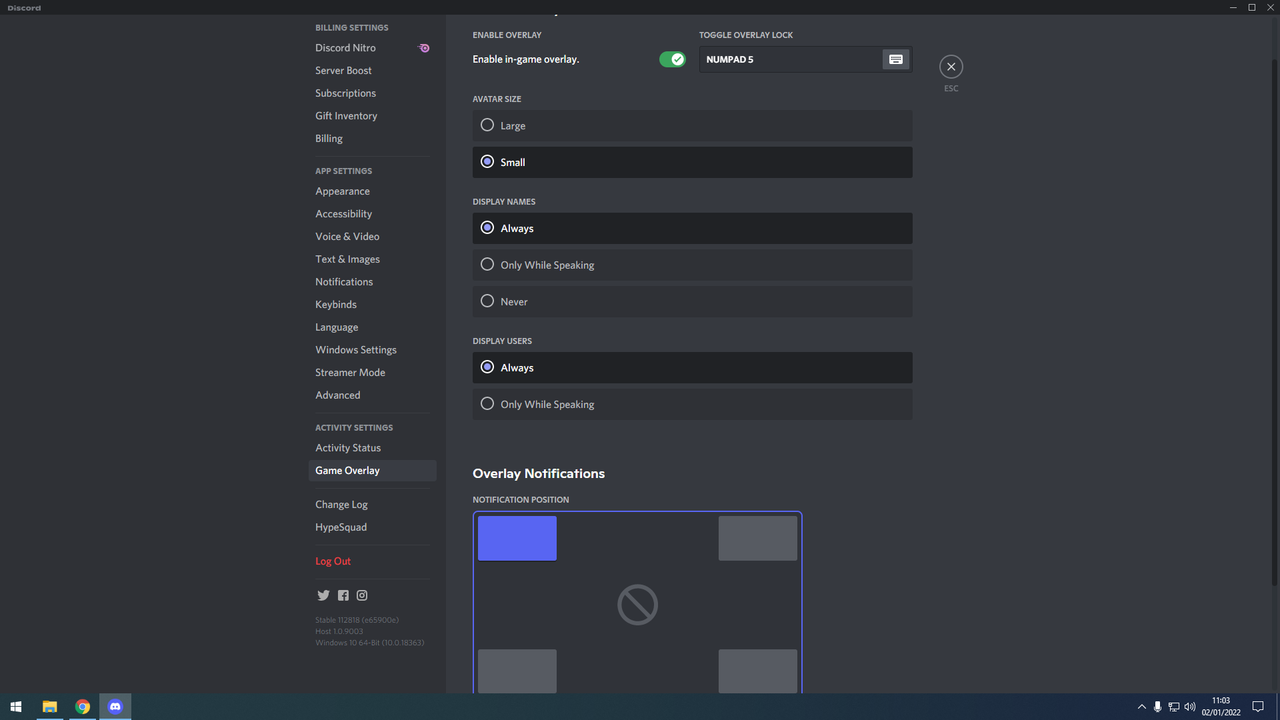Choose top-right notification position

758,538
